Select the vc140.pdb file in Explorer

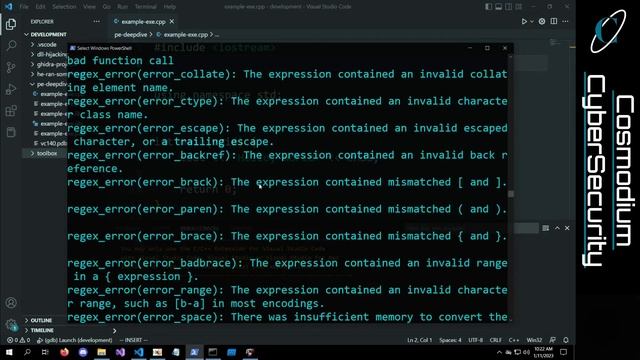(50, 143)
